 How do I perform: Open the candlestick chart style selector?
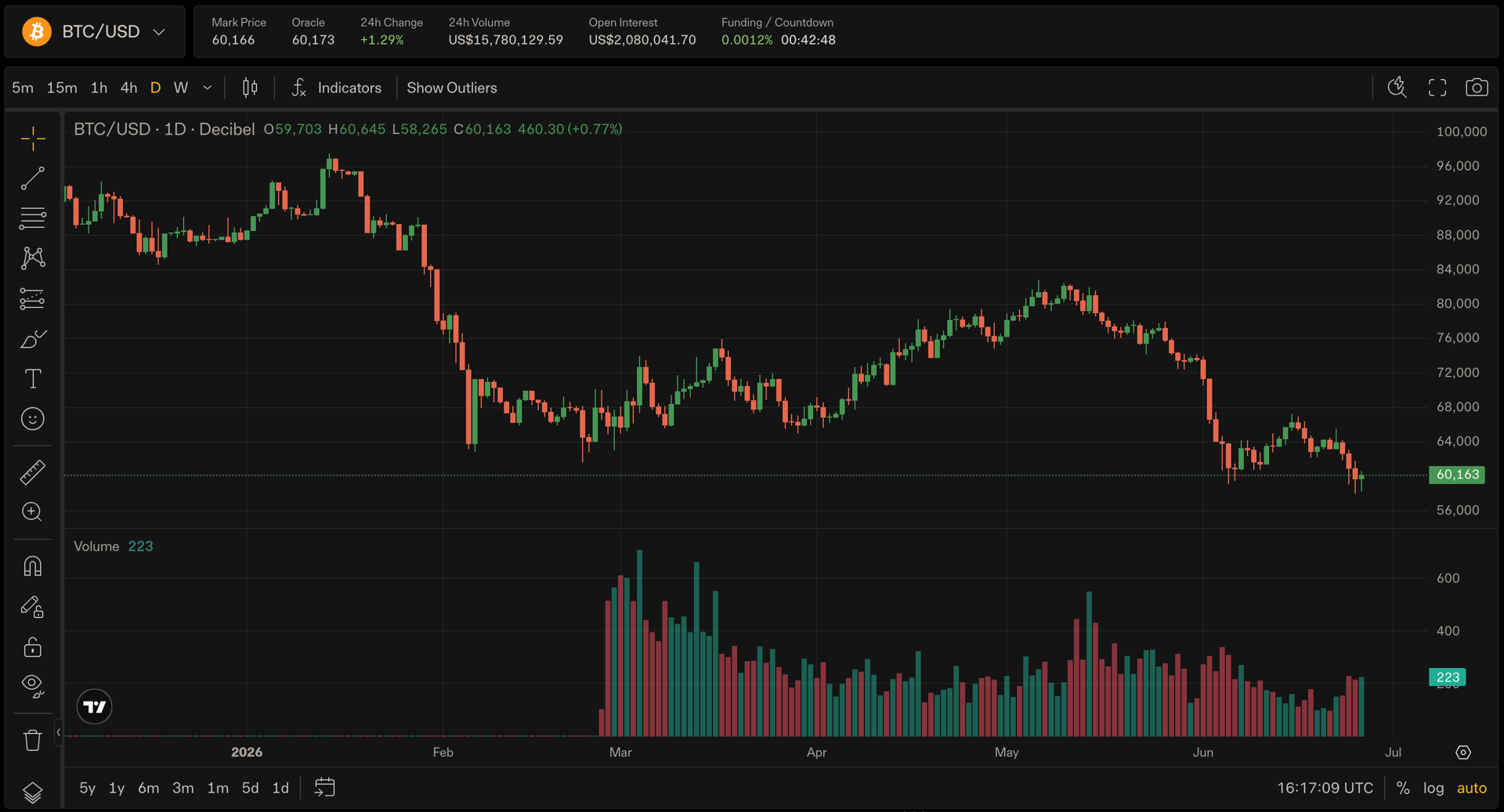click(250, 88)
